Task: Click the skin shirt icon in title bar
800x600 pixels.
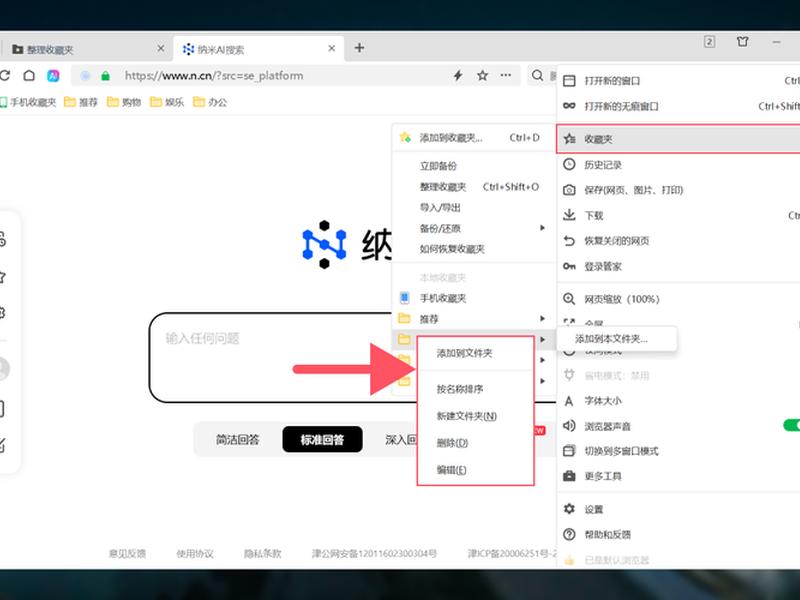Action: pos(742,41)
